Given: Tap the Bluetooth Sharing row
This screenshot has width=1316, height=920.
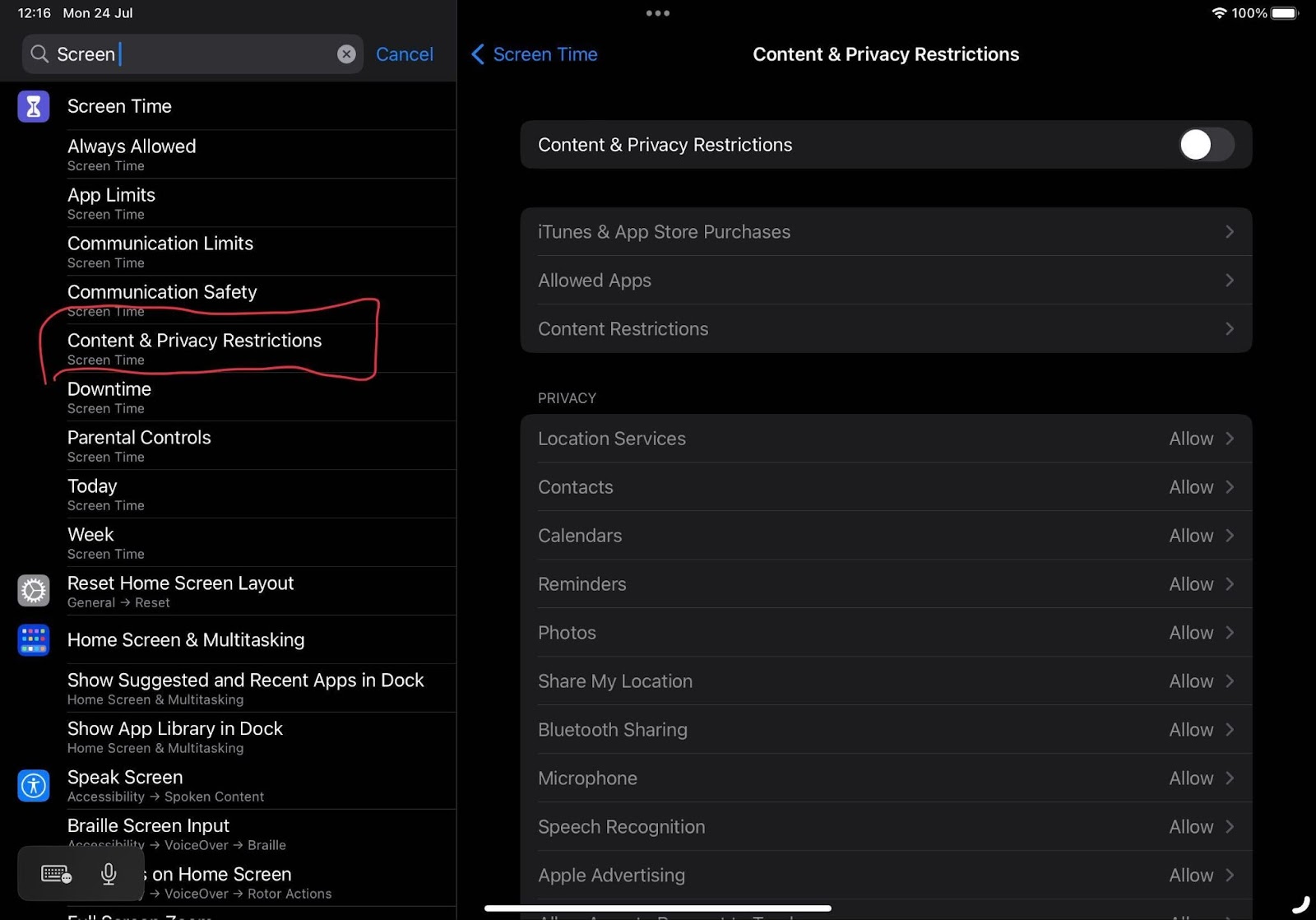Looking at the screenshot, I should coord(886,730).
